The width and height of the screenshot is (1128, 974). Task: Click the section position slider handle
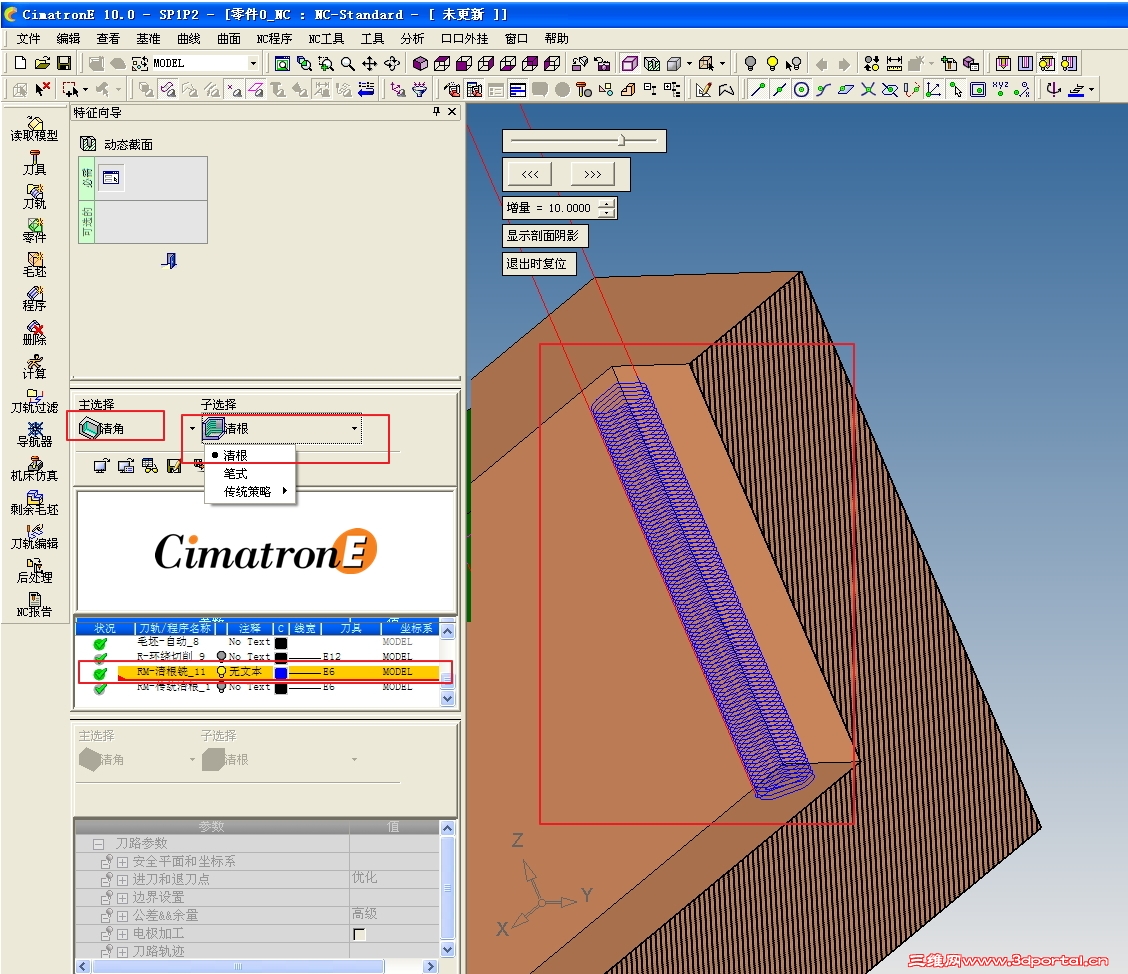(x=622, y=140)
